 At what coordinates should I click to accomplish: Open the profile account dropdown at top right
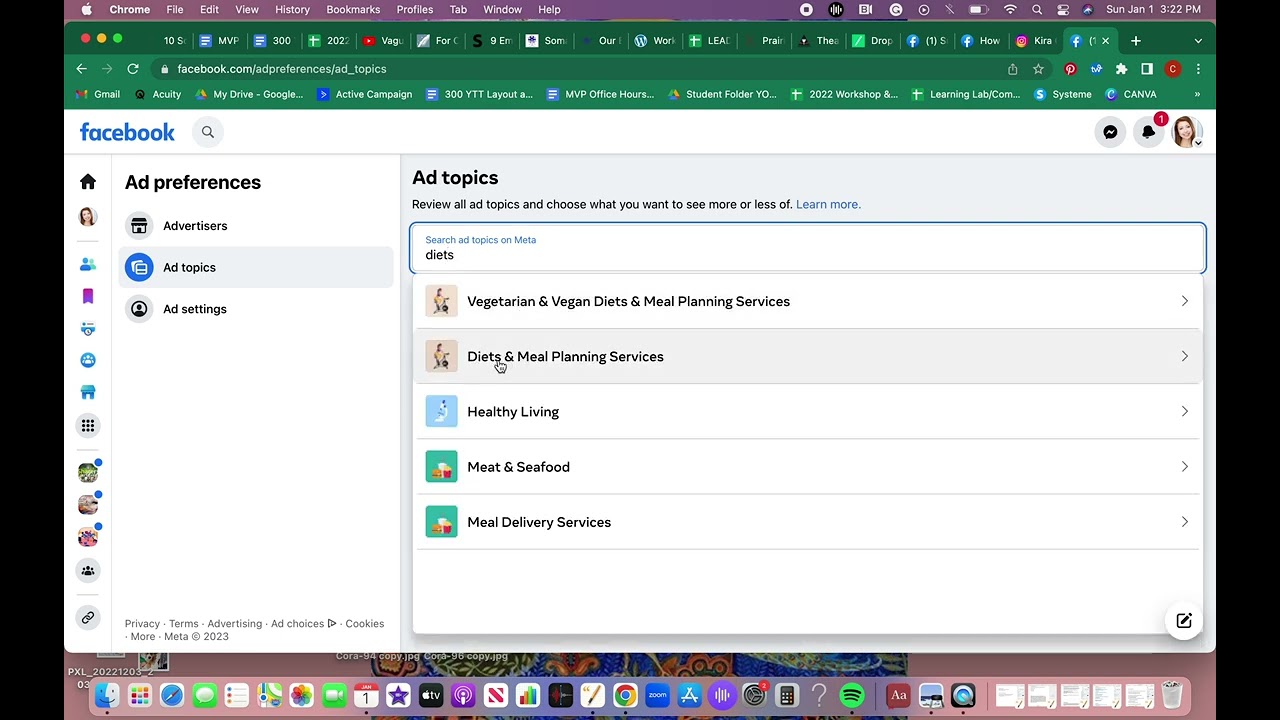[x=1187, y=132]
